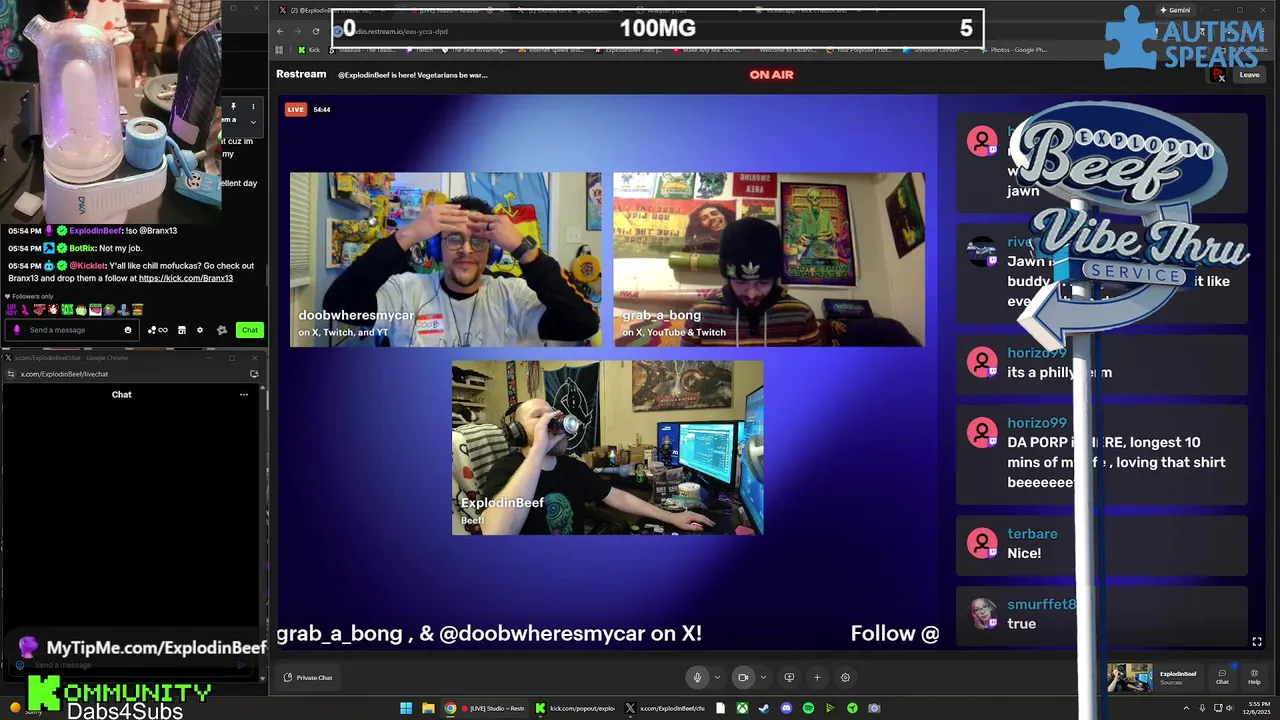Toggle camera in Restream Studio controls
1280x720 pixels.
point(743,677)
